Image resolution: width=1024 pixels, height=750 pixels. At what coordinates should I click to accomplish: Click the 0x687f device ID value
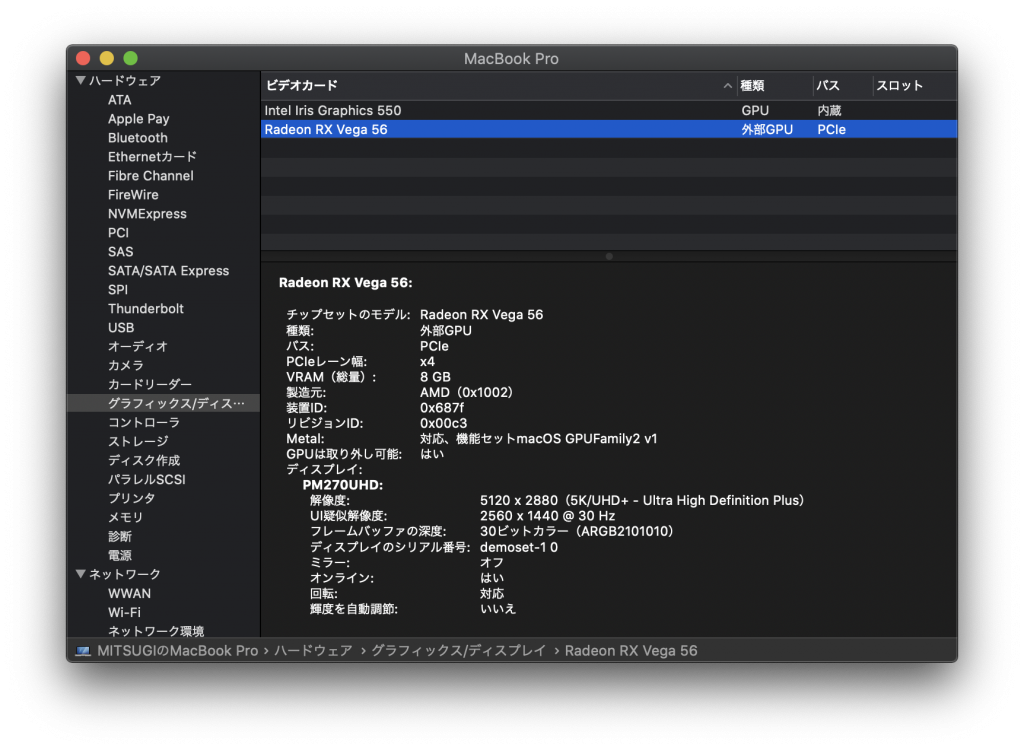pyautogui.click(x=441, y=408)
